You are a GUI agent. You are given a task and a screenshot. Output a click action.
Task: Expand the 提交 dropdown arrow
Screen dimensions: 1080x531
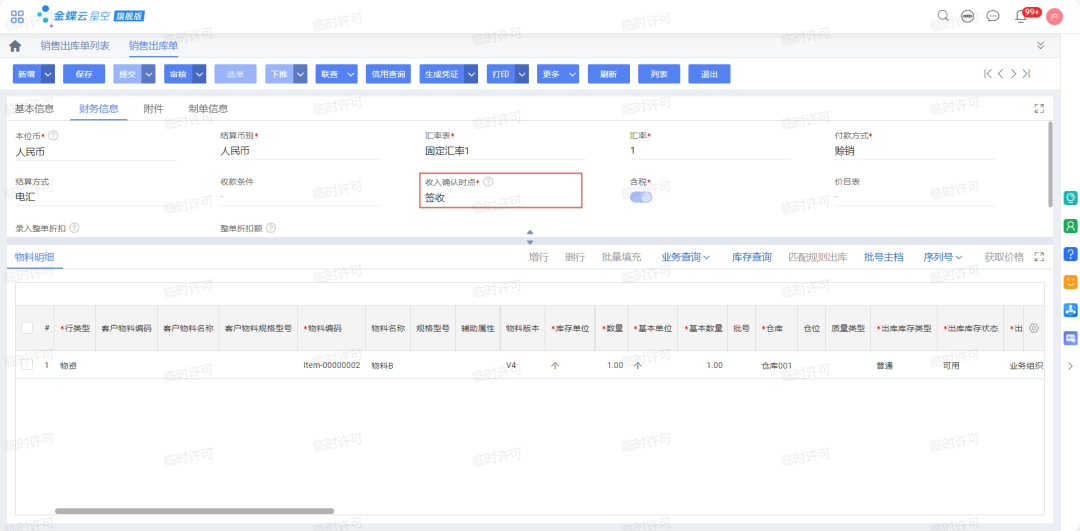click(148, 74)
